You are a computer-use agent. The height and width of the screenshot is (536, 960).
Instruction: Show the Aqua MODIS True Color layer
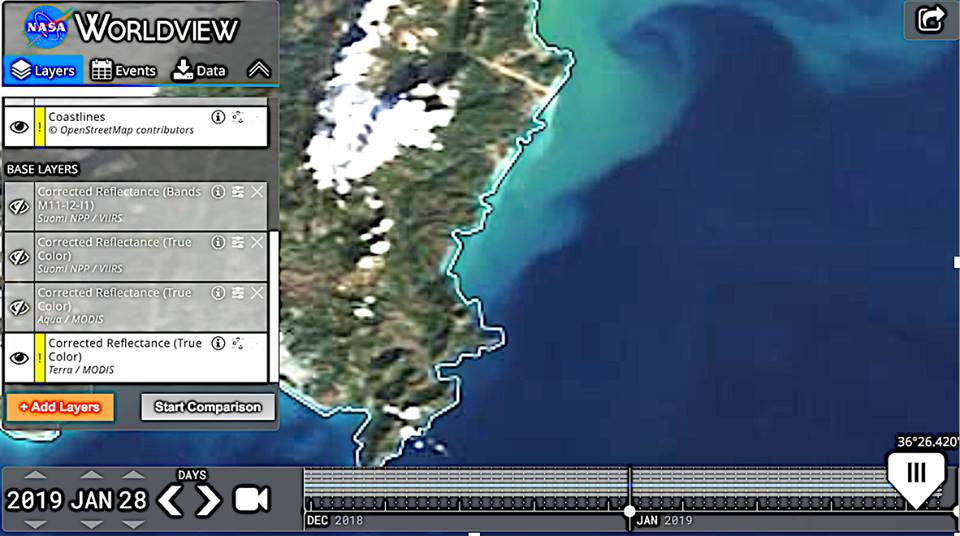19,307
